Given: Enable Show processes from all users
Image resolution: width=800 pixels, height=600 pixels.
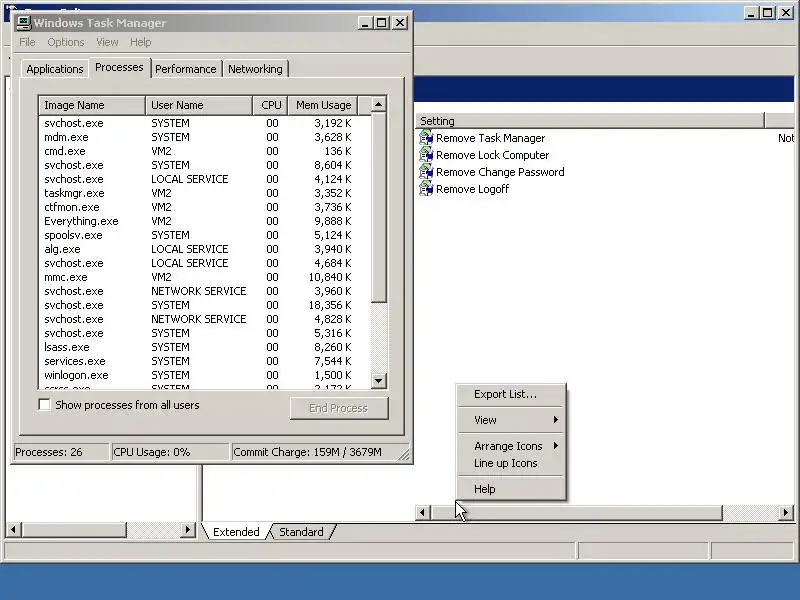Looking at the screenshot, I should (x=44, y=405).
